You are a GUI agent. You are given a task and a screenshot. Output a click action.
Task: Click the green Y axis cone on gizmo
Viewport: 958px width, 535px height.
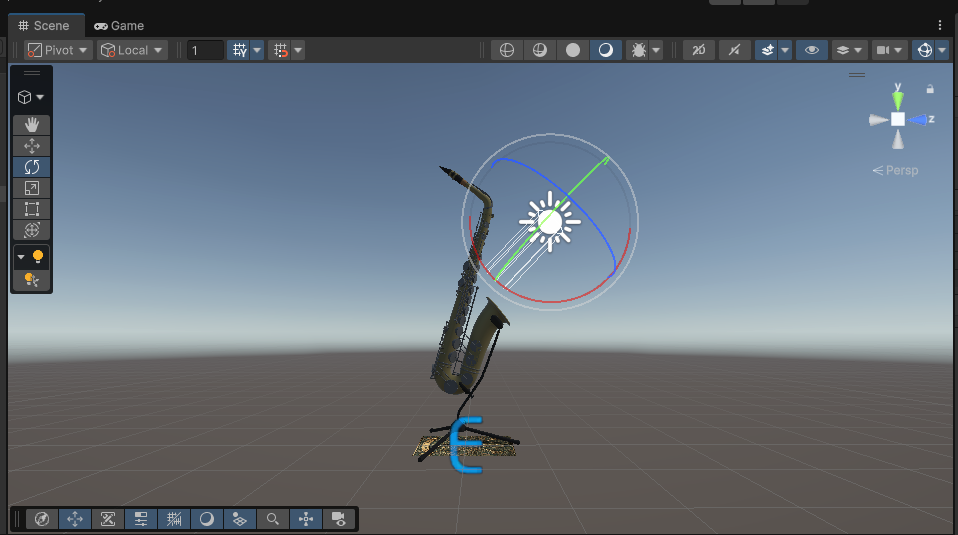click(898, 98)
